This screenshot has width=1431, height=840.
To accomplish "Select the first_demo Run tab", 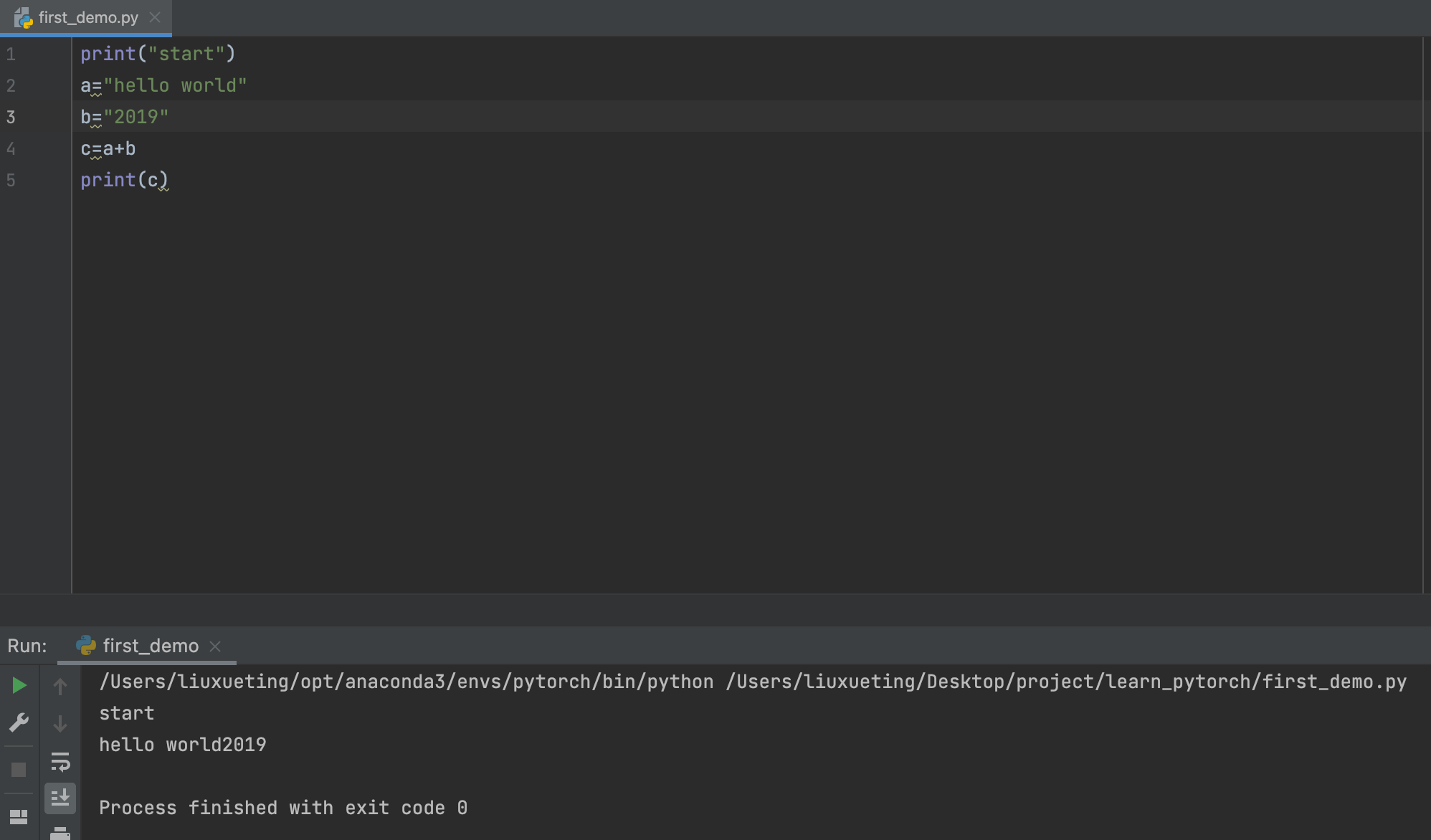I will click(x=151, y=646).
